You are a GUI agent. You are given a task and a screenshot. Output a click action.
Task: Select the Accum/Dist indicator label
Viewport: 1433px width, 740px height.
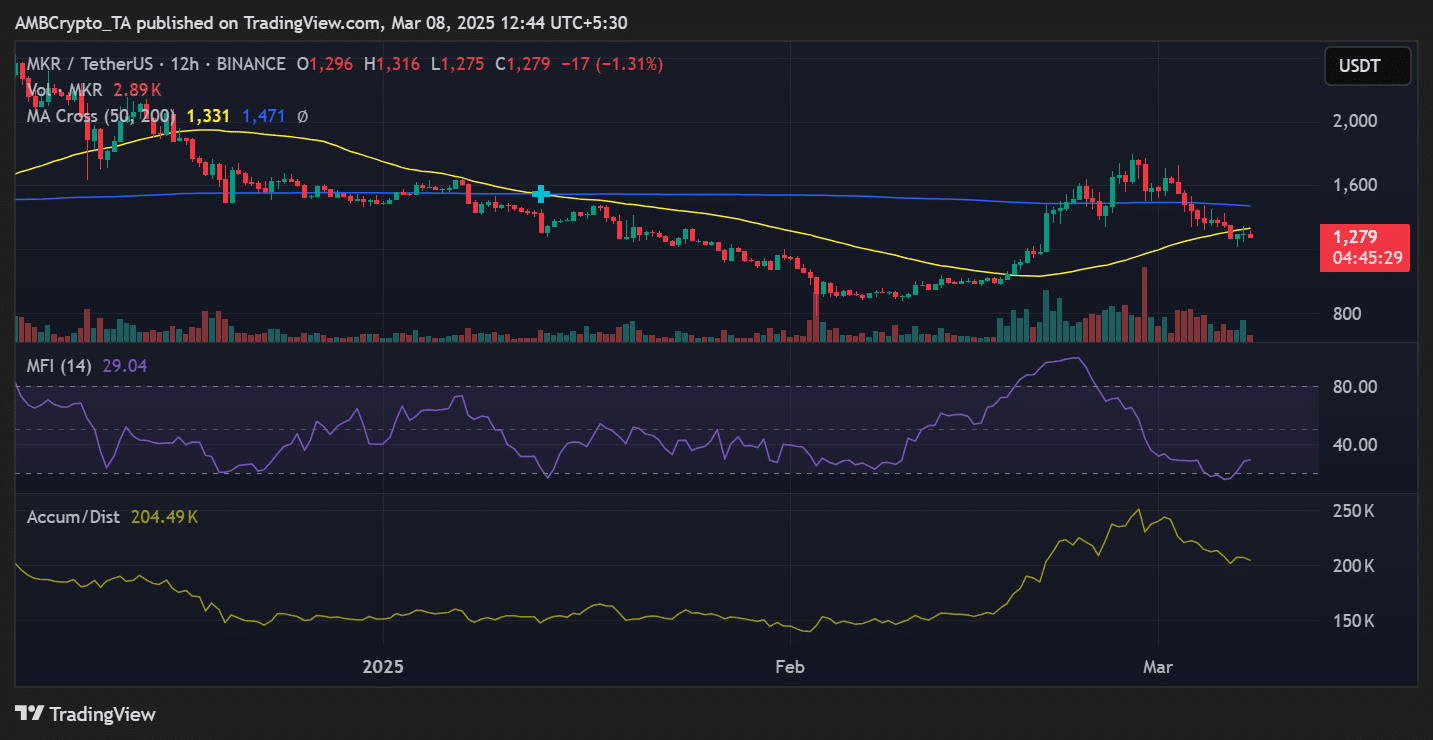tap(73, 517)
